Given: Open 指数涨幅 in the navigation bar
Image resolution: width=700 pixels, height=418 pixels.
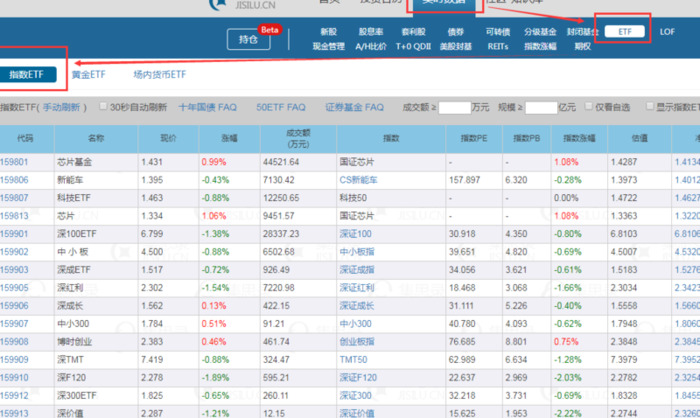Looking at the screenshot, I should (540, 46).
